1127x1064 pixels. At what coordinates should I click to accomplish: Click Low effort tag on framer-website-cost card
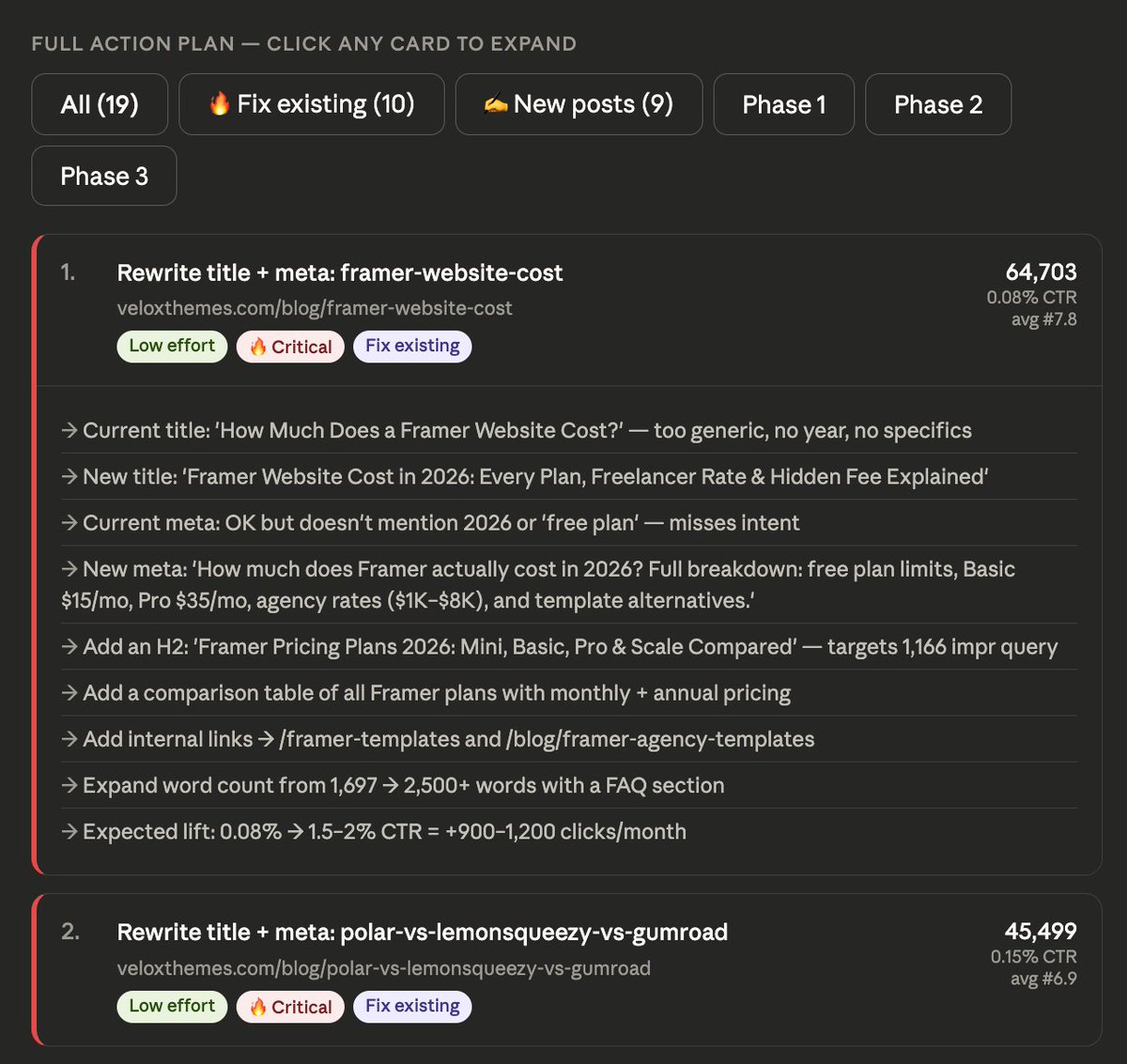click(172, 346)
